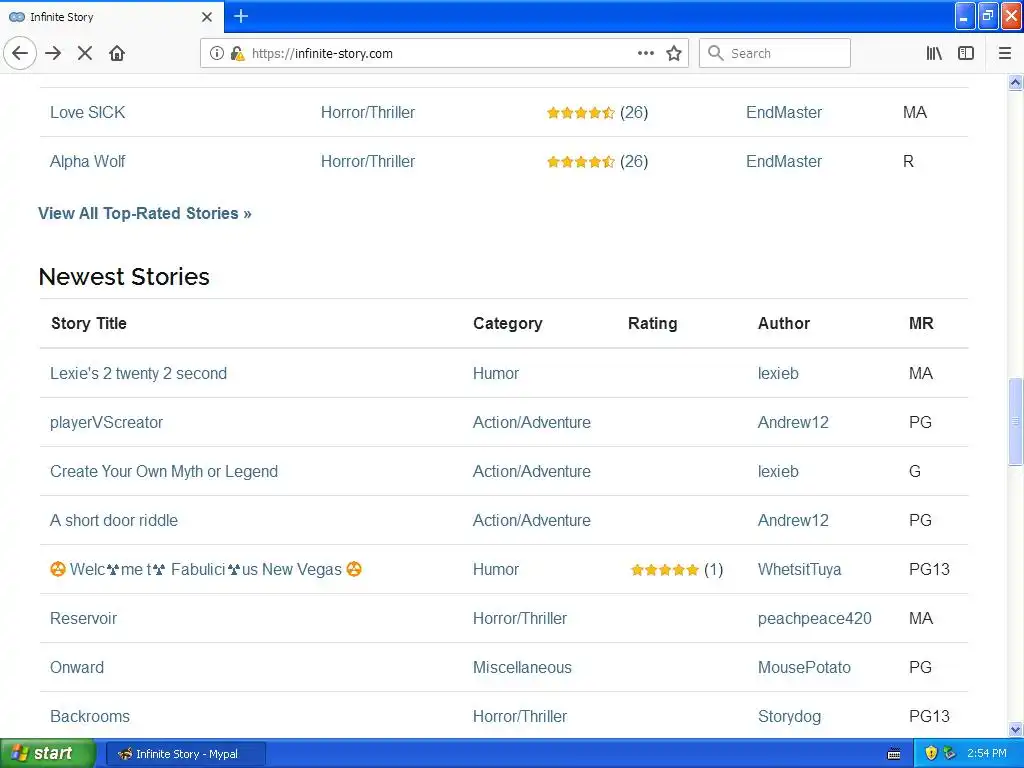
Task: Bookmark this page with the star icon
Action: tap(674, 53)
